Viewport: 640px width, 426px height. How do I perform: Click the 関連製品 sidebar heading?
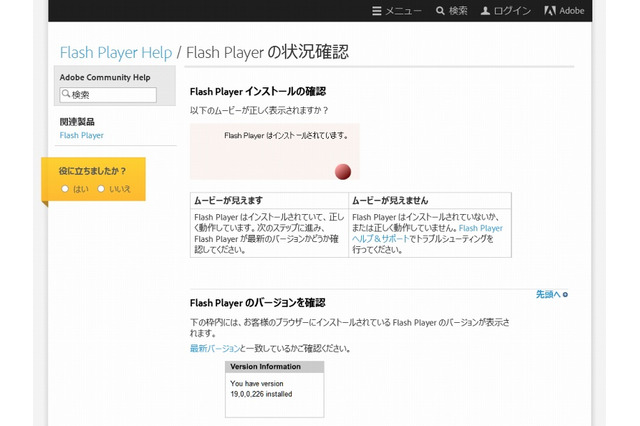point(77,122)
